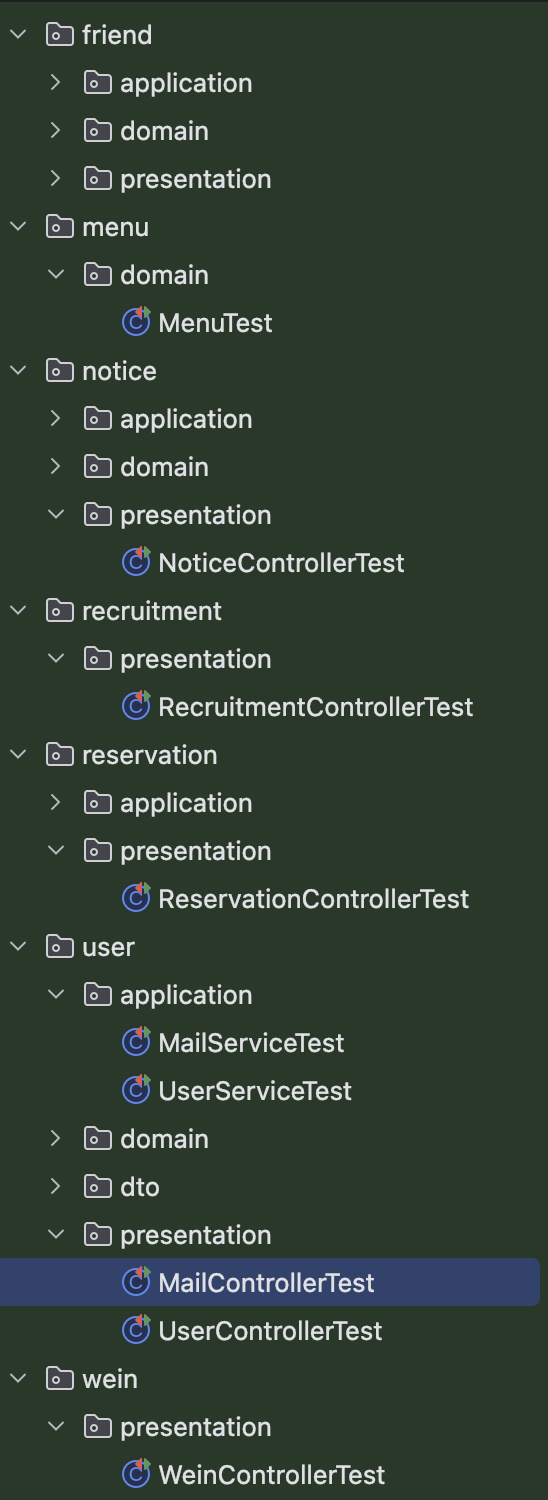Collapse the user package chevron
The height and width of the screenshot is (1500, 548).
click(18, 947)
